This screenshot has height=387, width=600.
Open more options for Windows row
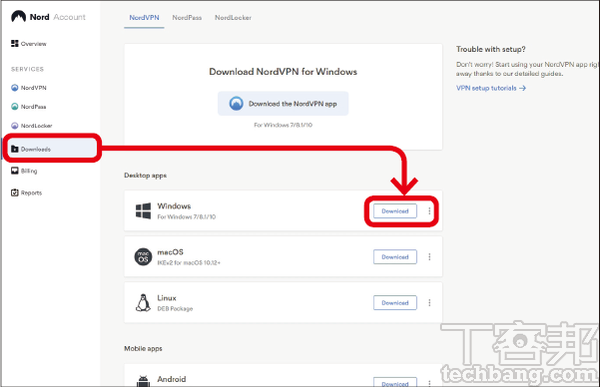[x=429, y=211]
